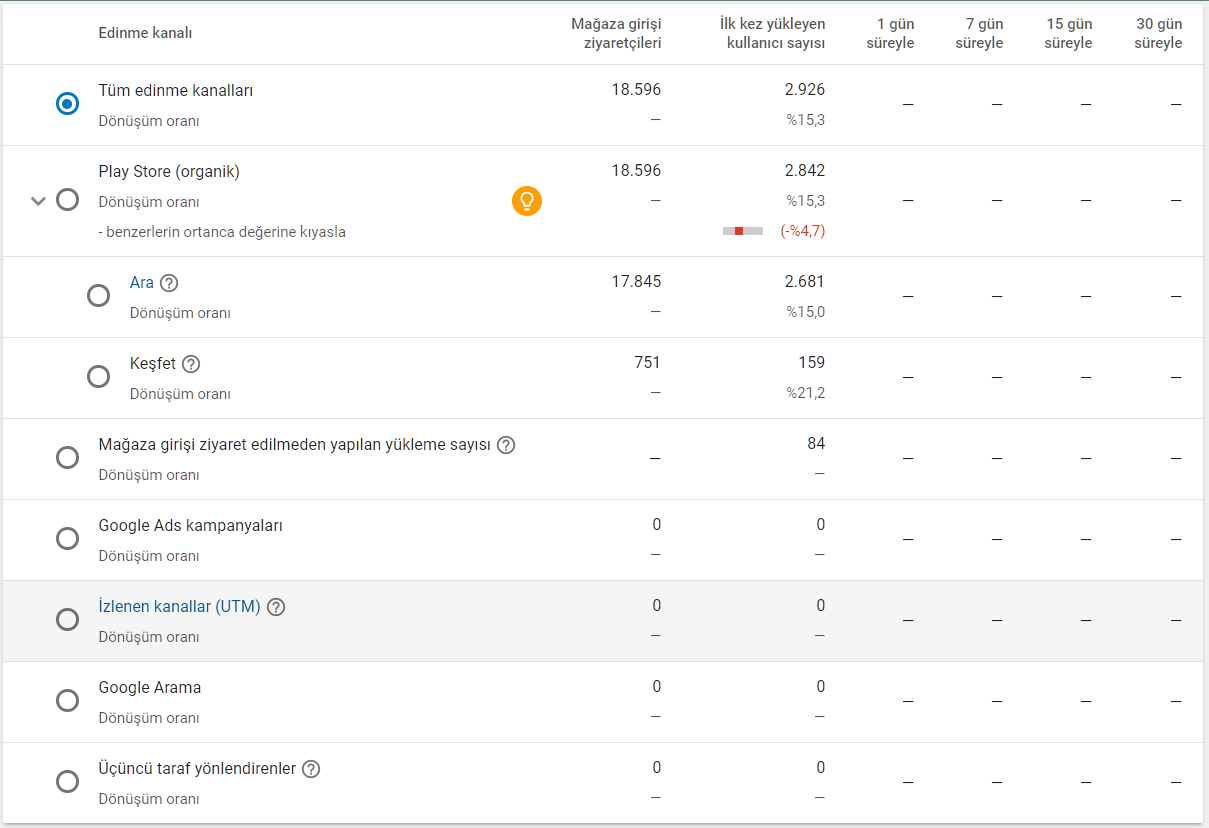Click the 15 gün süreyle header

pos(1068,33)
